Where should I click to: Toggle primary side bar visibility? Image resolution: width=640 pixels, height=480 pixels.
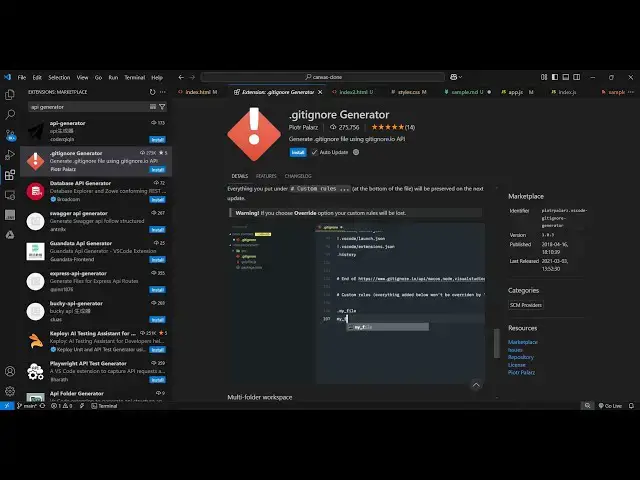coord(555,77)
